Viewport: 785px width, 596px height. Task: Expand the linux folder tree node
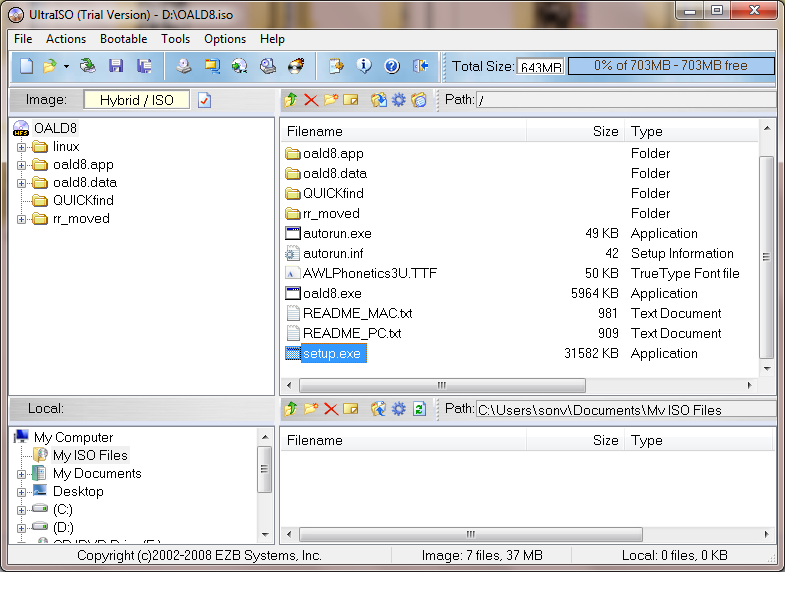point(21,147)
